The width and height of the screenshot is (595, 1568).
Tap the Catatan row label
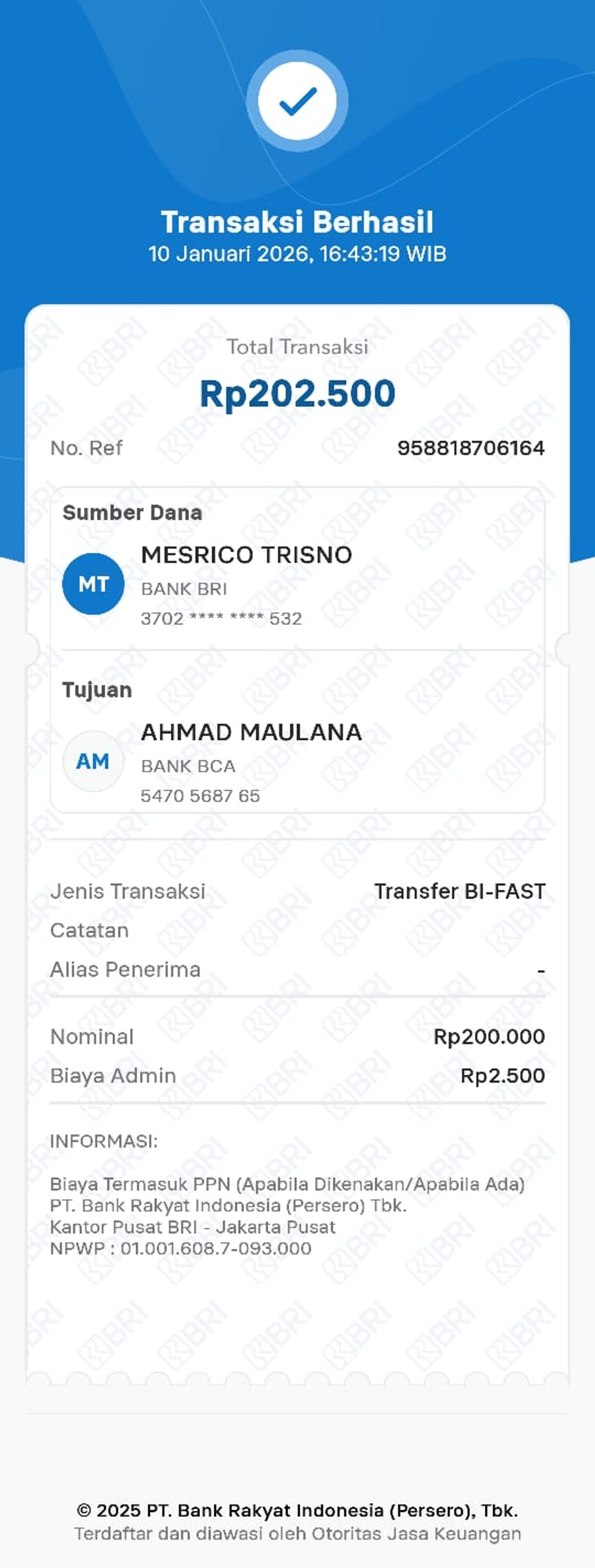click(x=89, y=930)
